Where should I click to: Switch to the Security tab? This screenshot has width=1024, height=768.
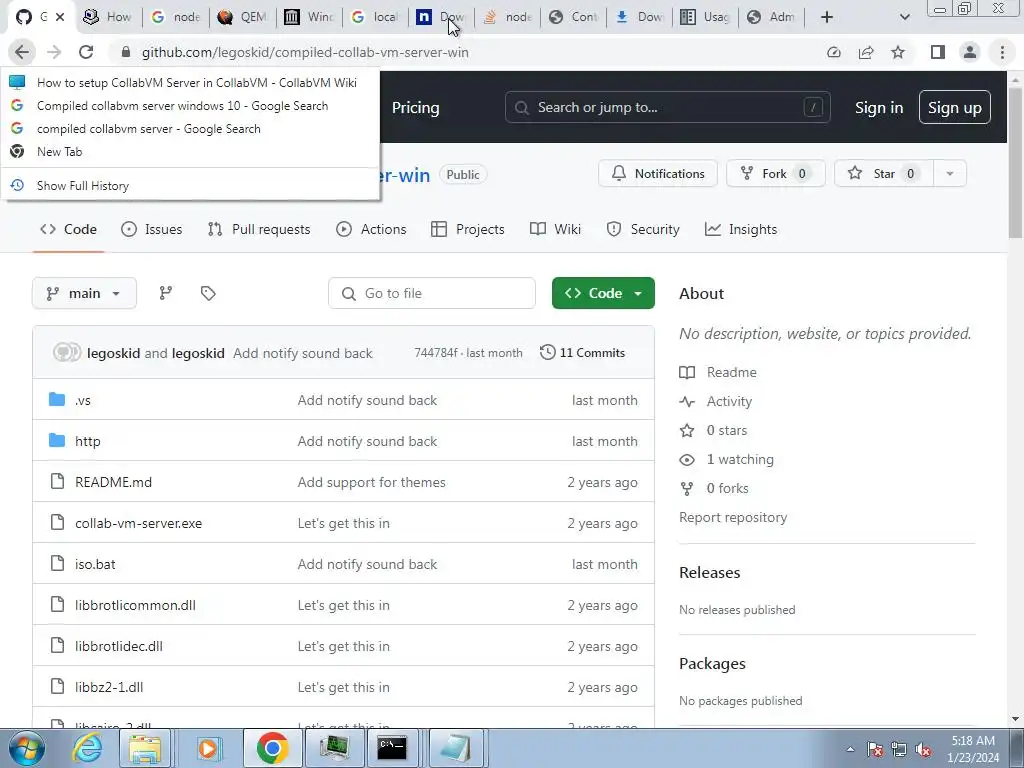point(643,229)
